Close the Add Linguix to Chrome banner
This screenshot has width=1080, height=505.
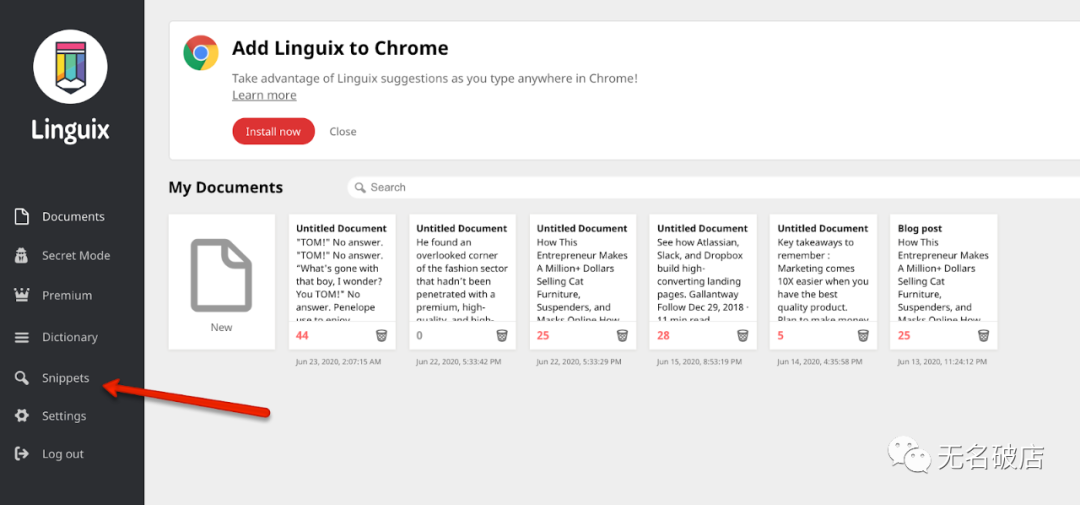click(x=342, y=131)
